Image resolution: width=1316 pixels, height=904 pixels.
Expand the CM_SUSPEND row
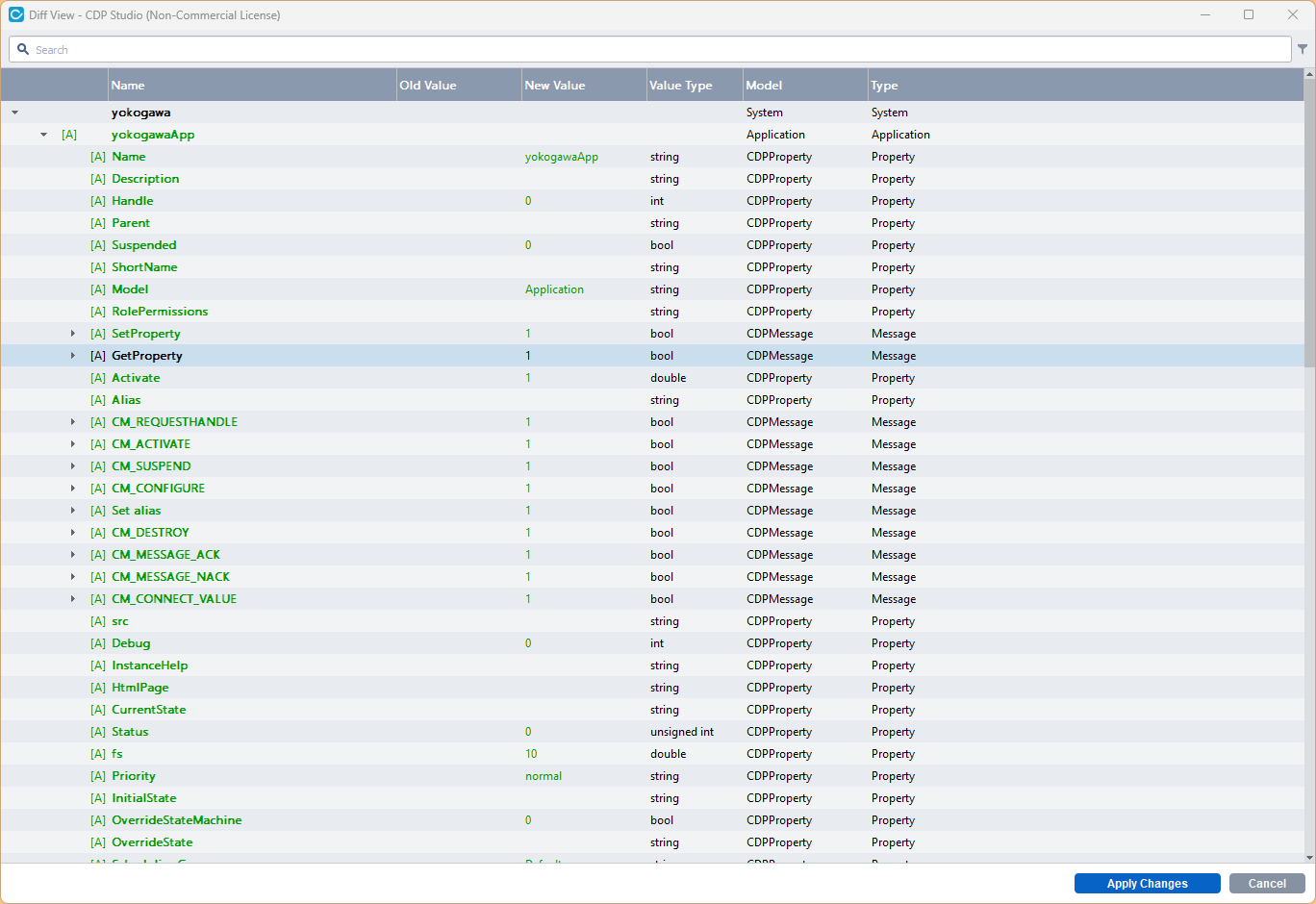coord(72,466)
